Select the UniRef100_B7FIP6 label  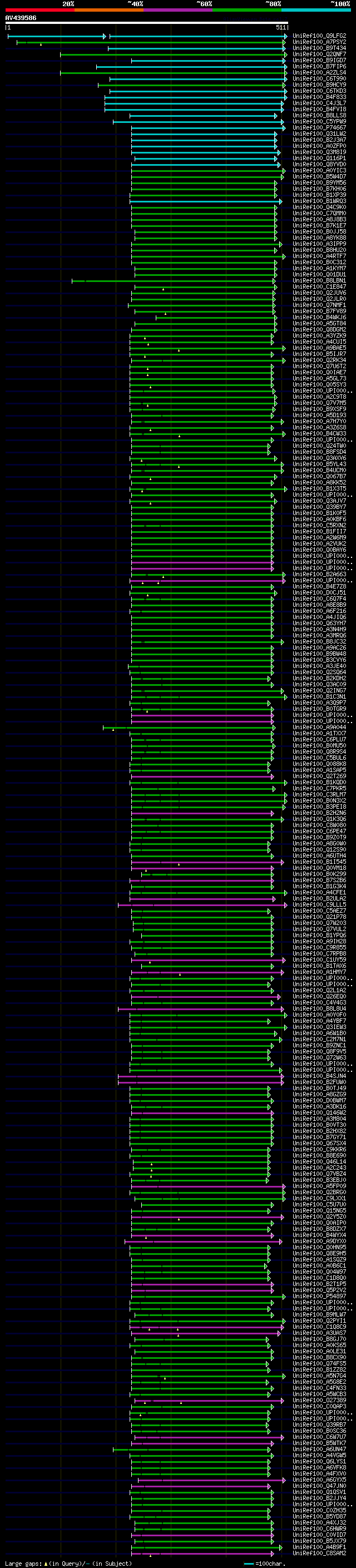pos(319,67)
